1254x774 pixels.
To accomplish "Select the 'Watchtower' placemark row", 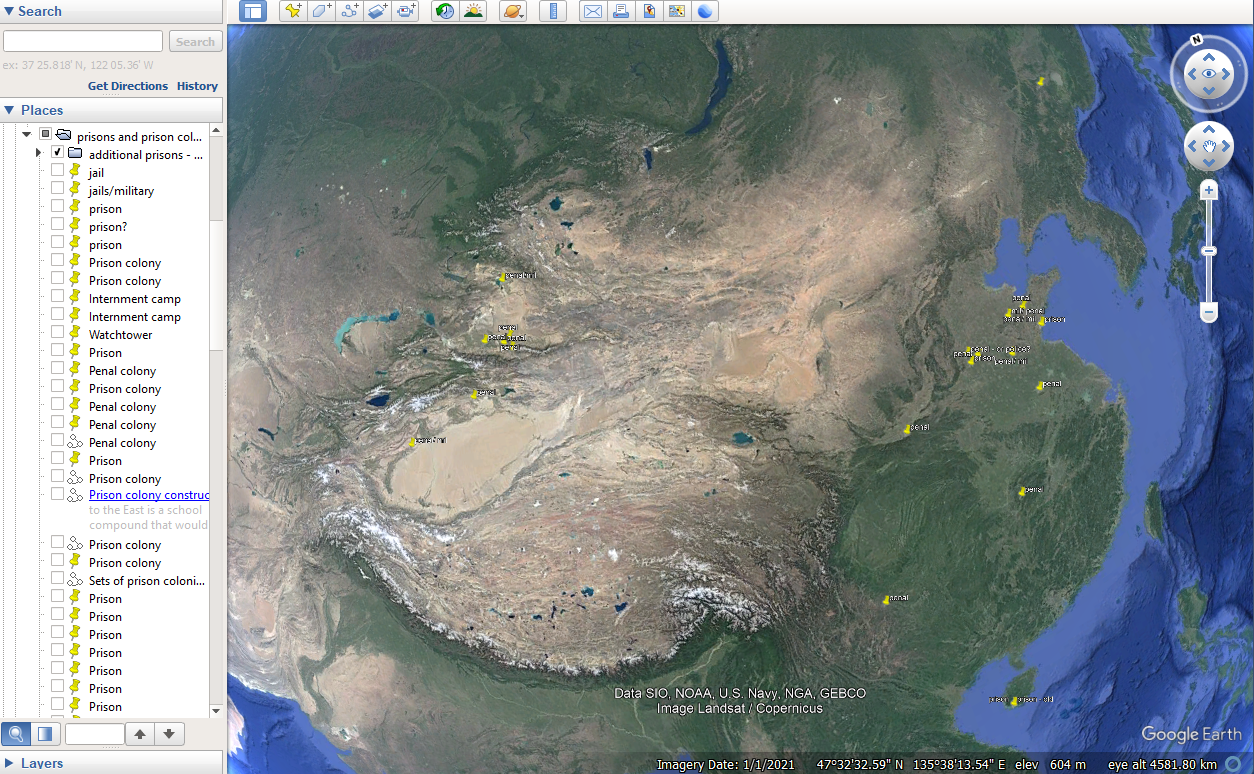I will tap(120, 335).
